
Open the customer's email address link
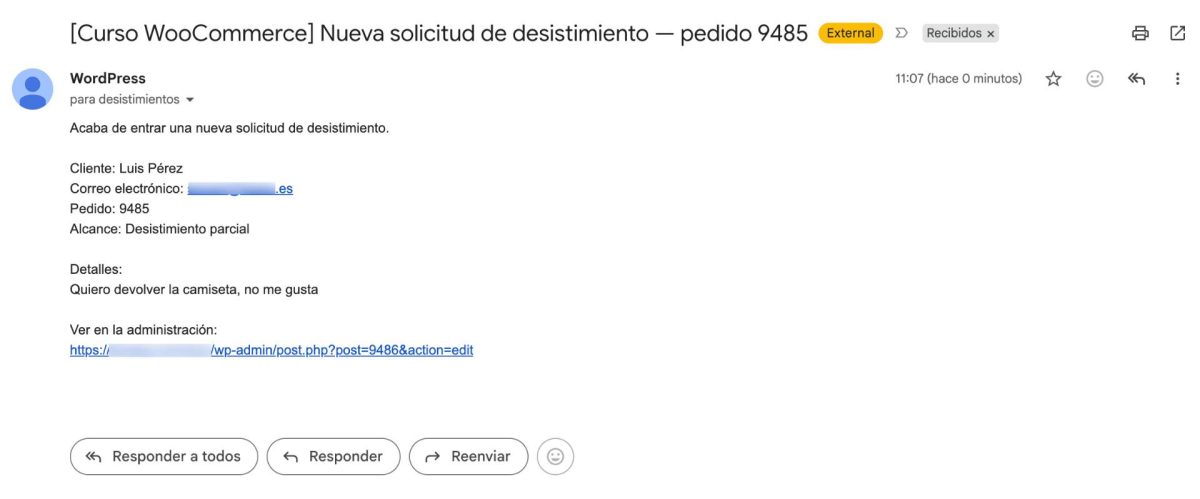coord(240,188)
